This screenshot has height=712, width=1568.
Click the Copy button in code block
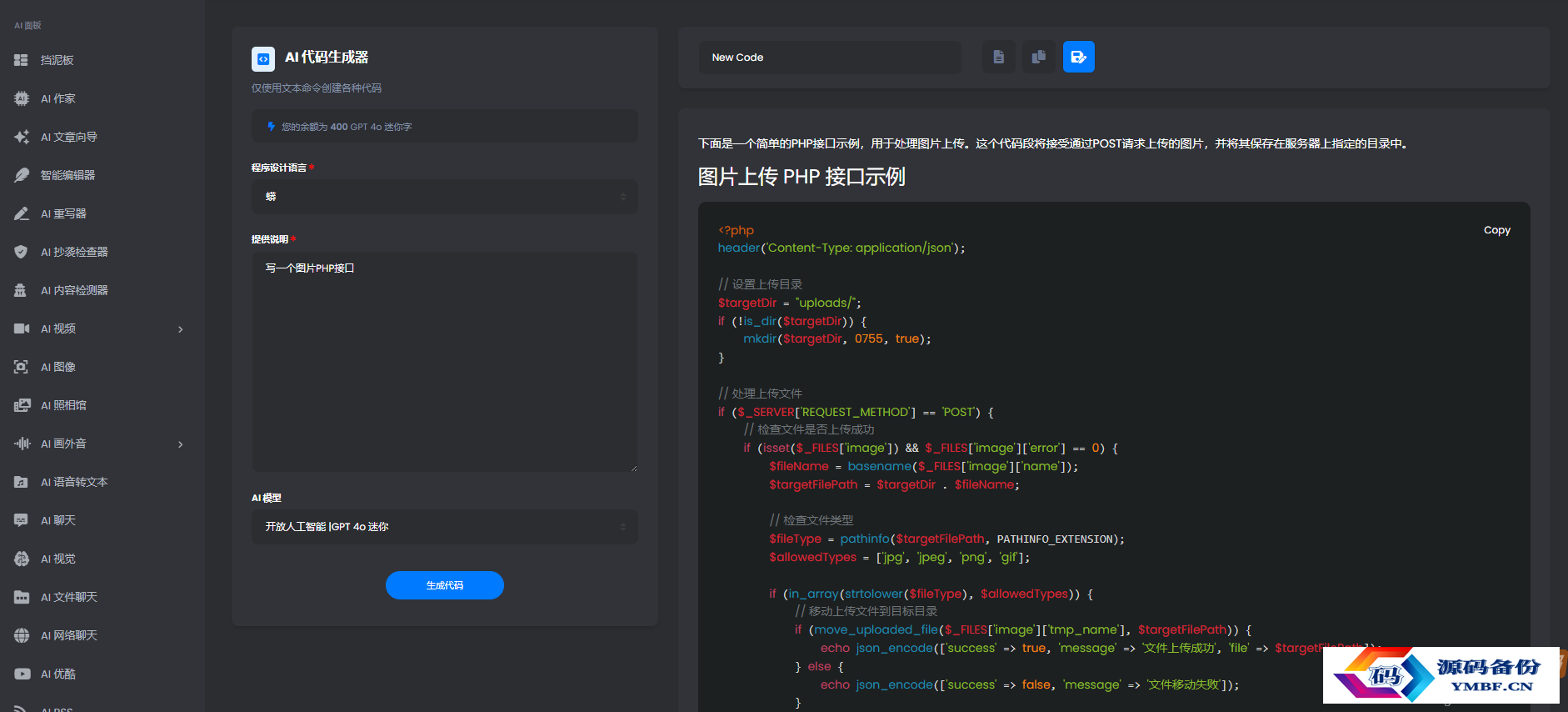click(1496, 230)
